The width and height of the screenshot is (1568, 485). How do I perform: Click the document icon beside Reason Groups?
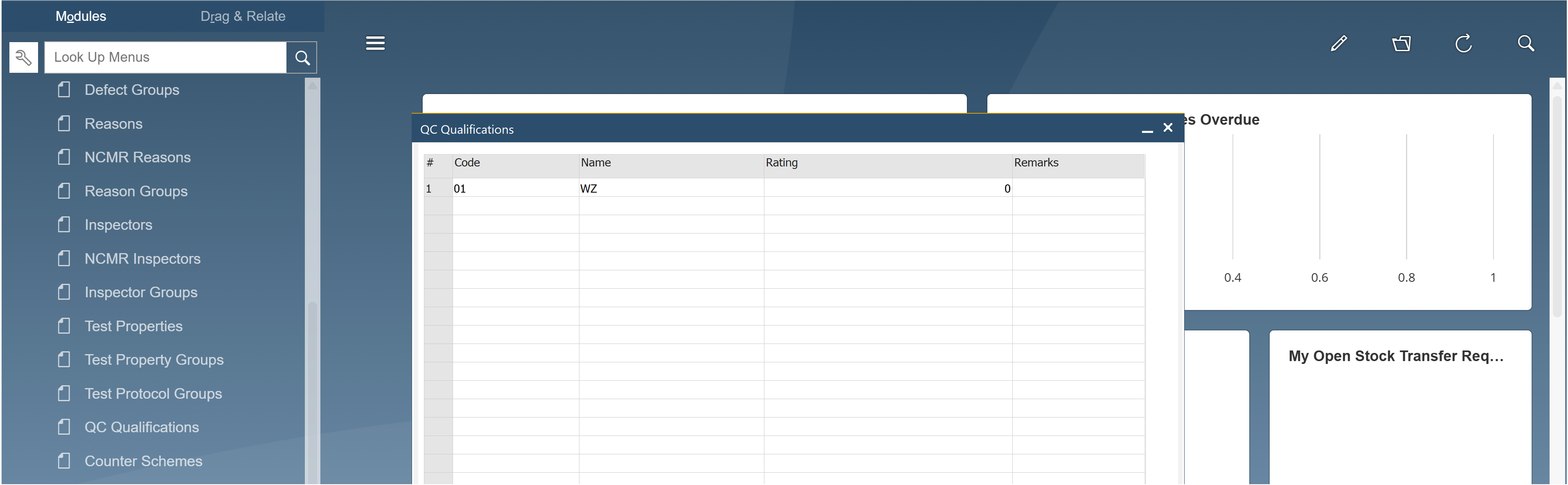pyautogui.click(x=64, y=191)
